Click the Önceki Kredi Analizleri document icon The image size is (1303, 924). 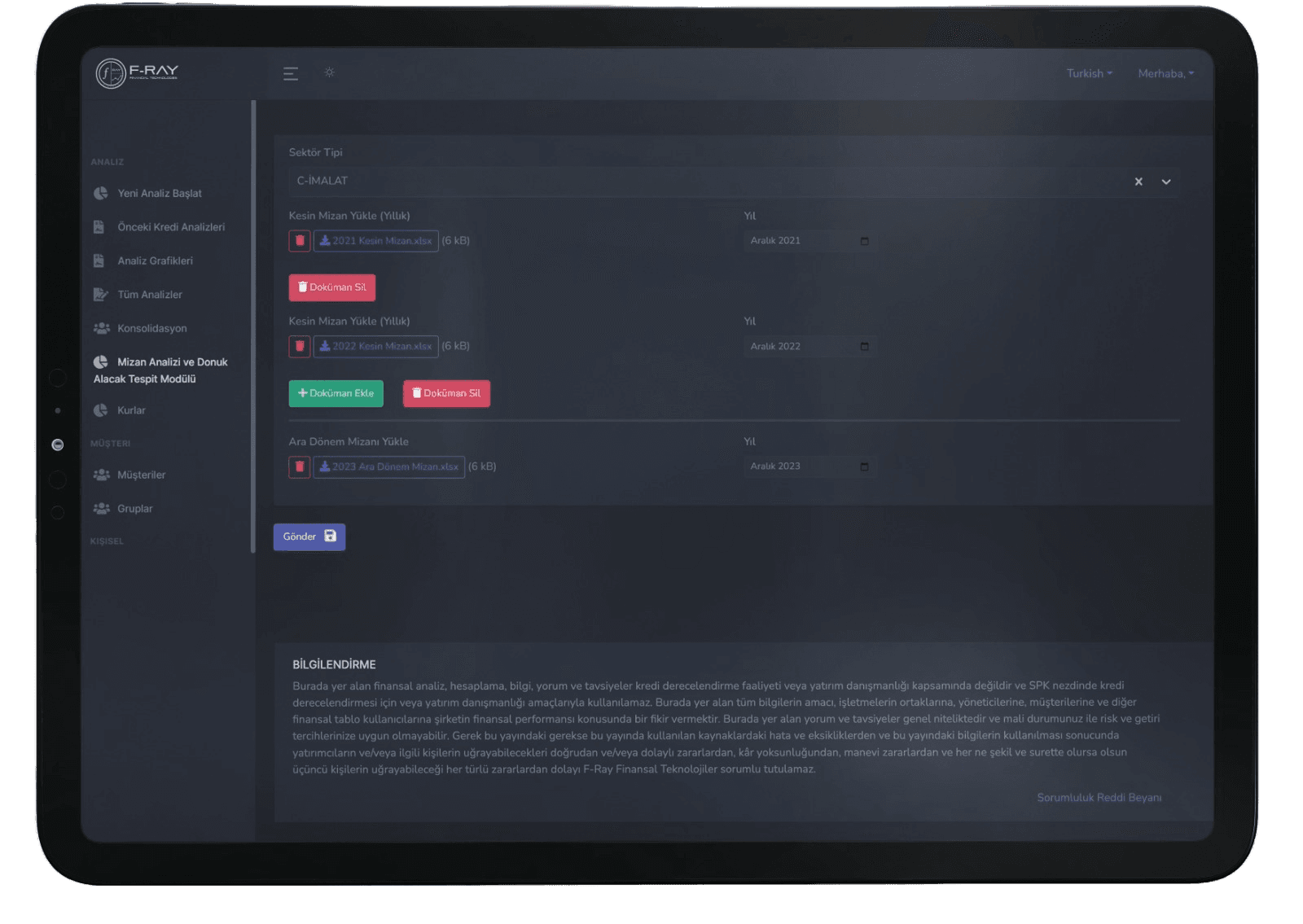(99, 227)
